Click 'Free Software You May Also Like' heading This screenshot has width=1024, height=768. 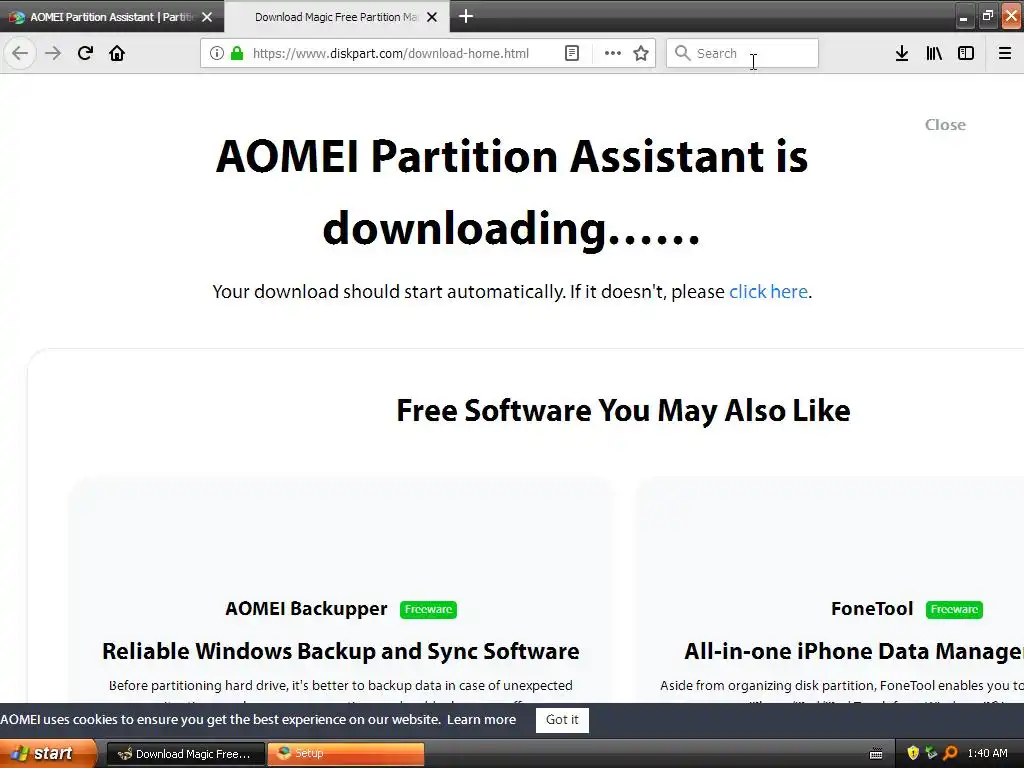[x=623, y=411]
